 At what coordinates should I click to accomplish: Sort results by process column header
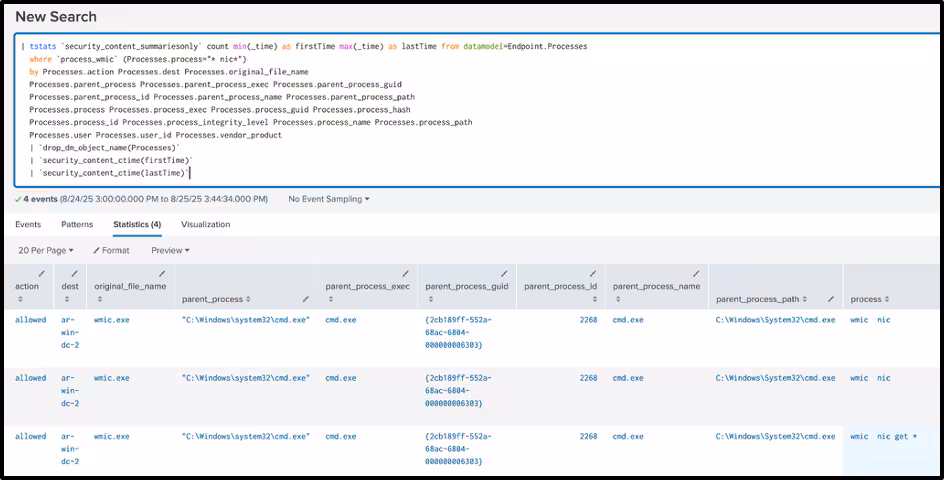[866, 299]
